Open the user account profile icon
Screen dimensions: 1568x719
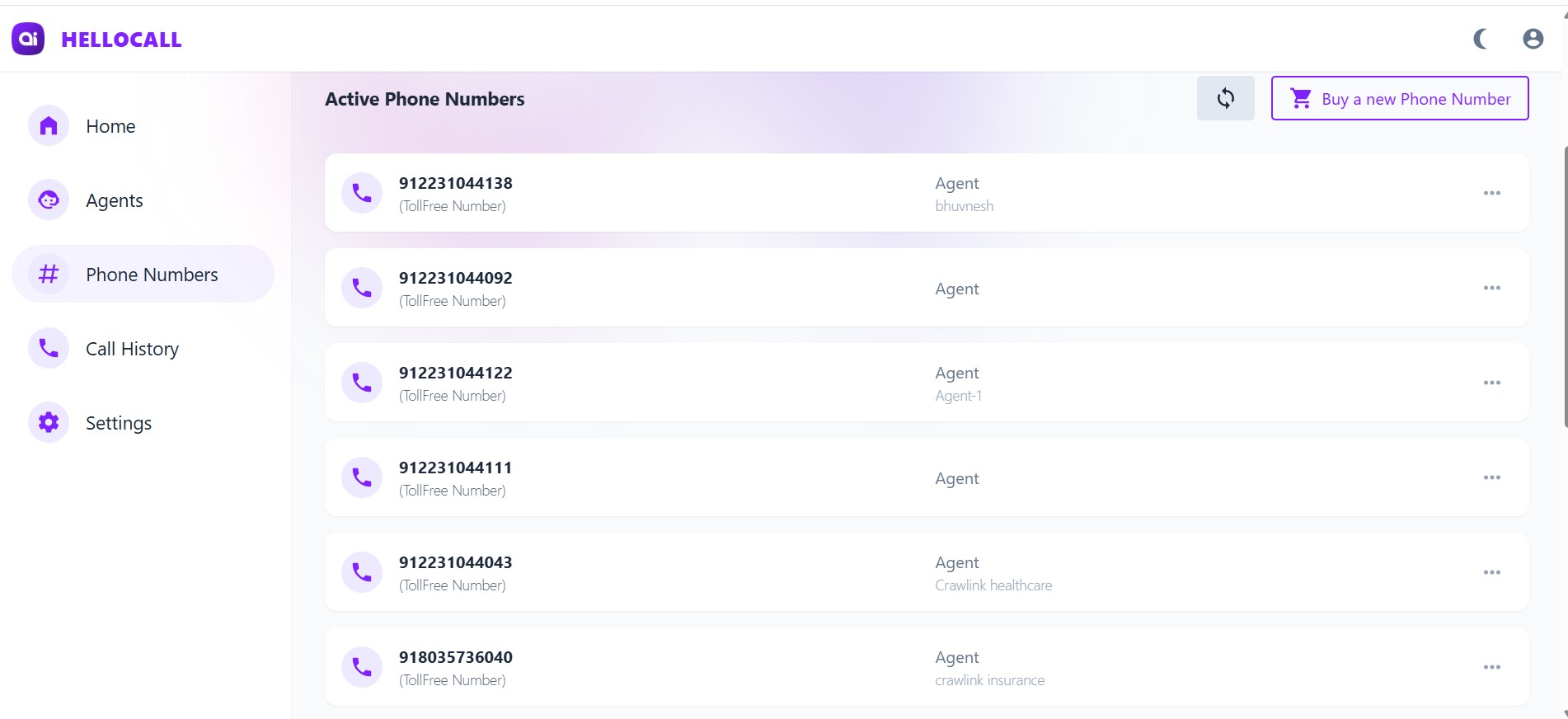point(1533,39)
